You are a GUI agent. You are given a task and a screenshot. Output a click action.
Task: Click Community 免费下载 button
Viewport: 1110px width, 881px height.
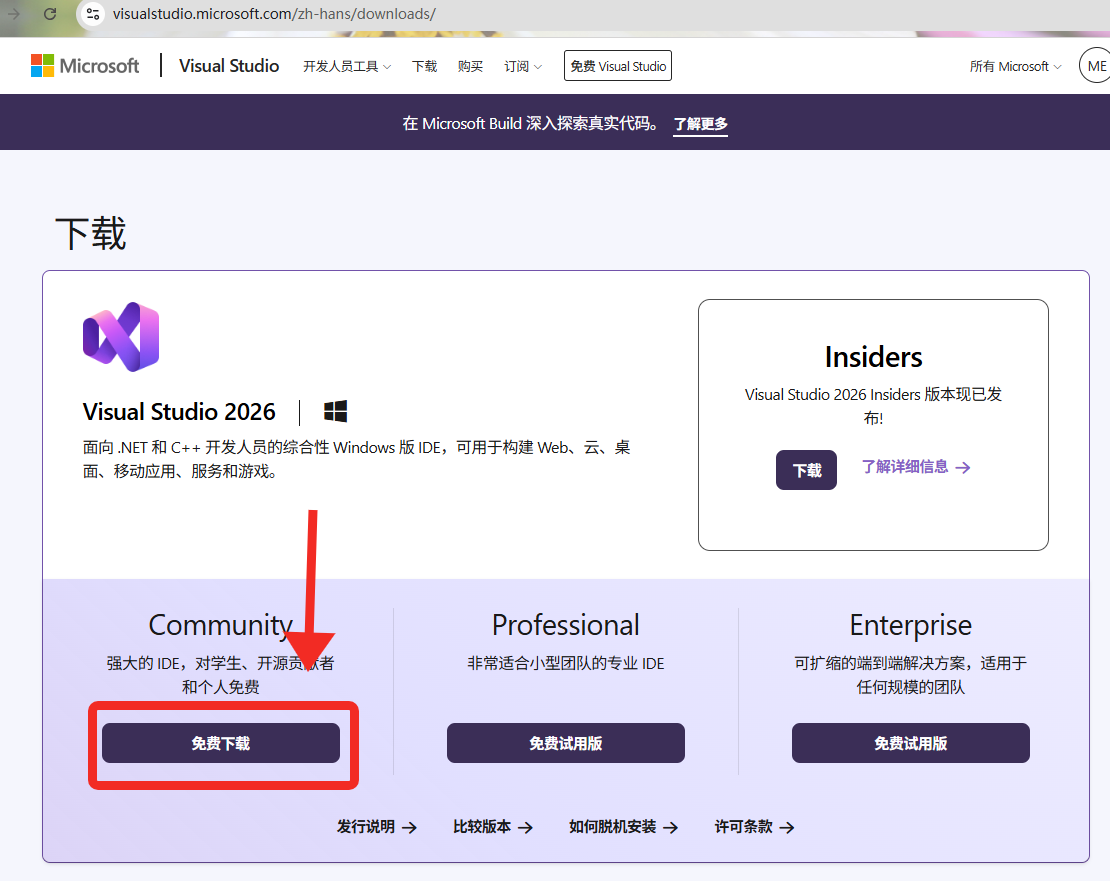[x=221, y=743]
